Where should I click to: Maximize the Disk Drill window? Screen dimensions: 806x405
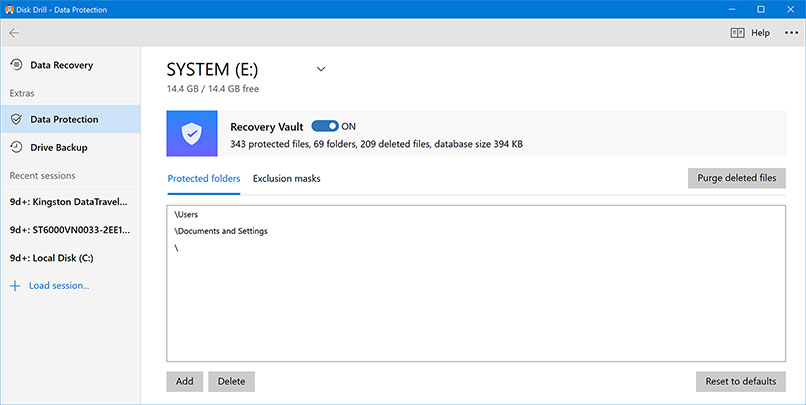(x=761, y=9)
